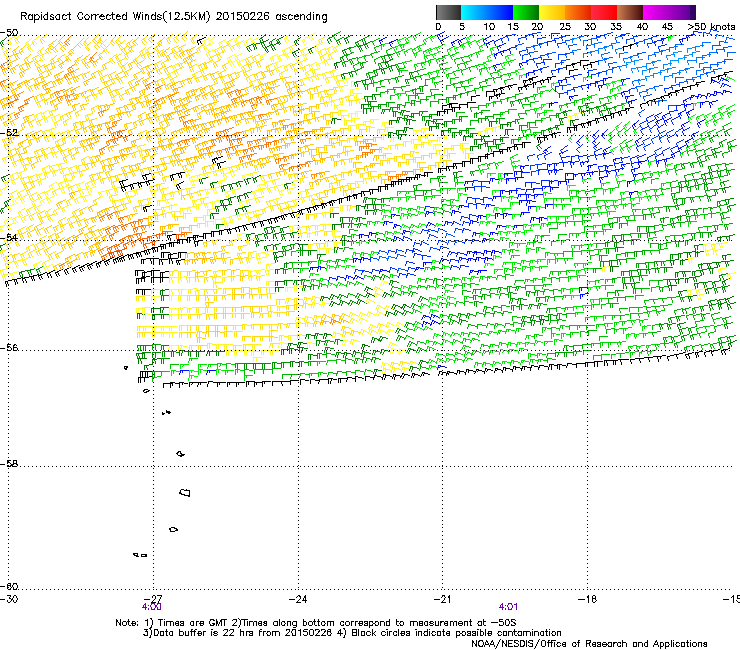This screenshot has width=740, height=650.
Task: Click the -60 latitude axis label
Action: click(x=9, y=587)
